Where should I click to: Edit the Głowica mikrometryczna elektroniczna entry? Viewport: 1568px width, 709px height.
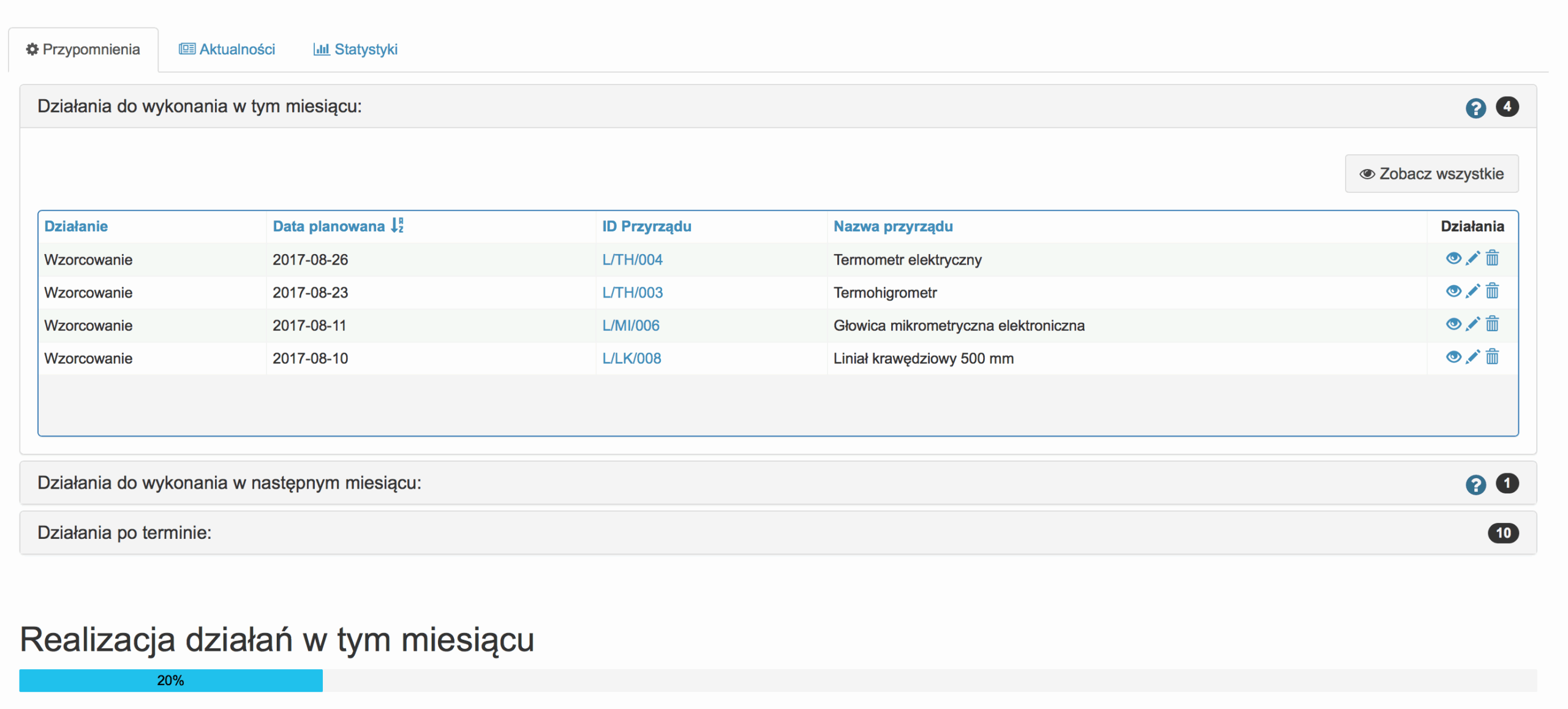coord(1472,324)
